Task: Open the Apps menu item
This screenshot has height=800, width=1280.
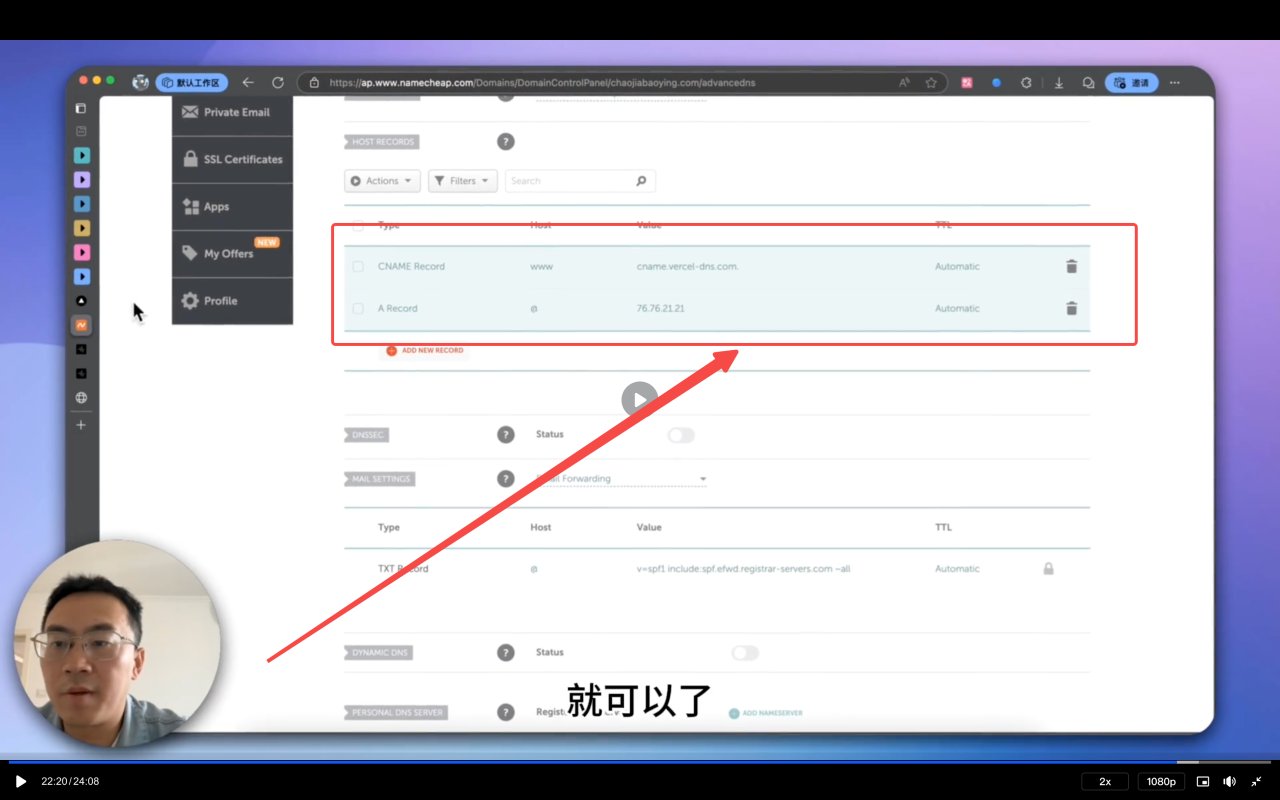Action: click(216, 207)
